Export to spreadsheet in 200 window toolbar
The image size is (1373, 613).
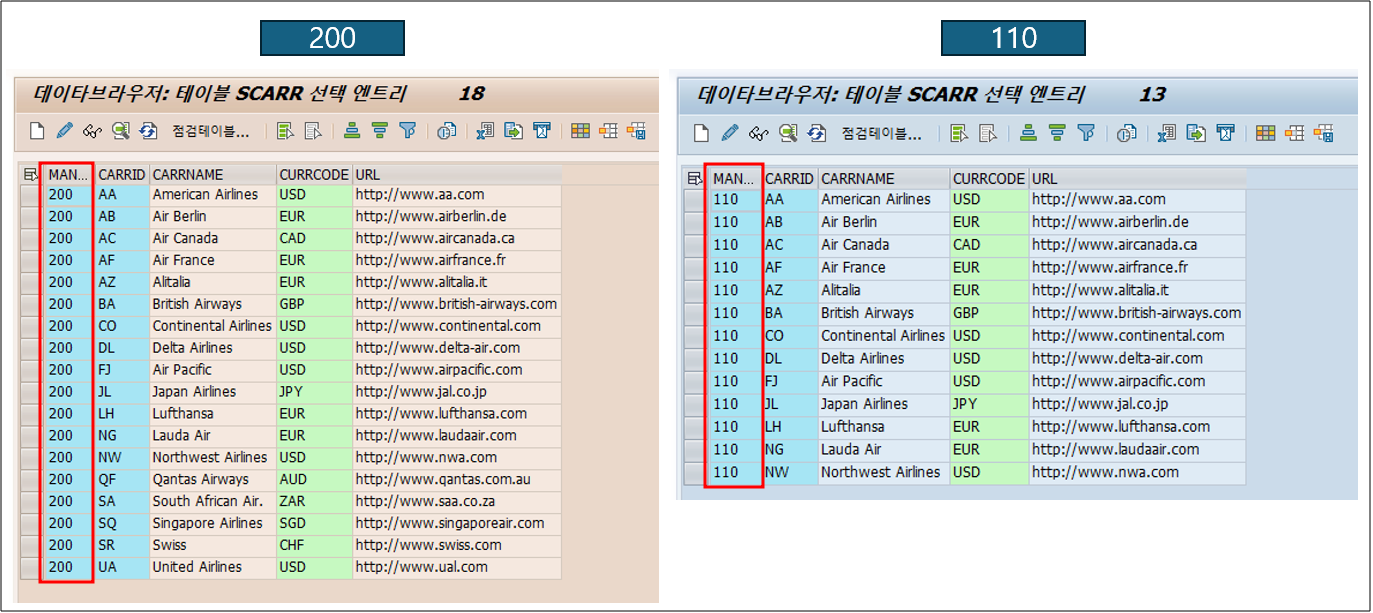pyautogui.click(x=485, y=131)
